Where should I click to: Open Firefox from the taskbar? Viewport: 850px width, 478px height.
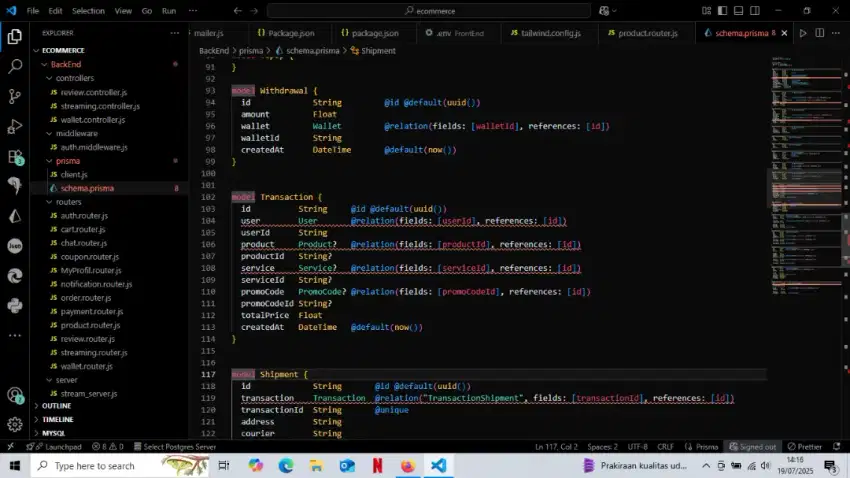408,466
